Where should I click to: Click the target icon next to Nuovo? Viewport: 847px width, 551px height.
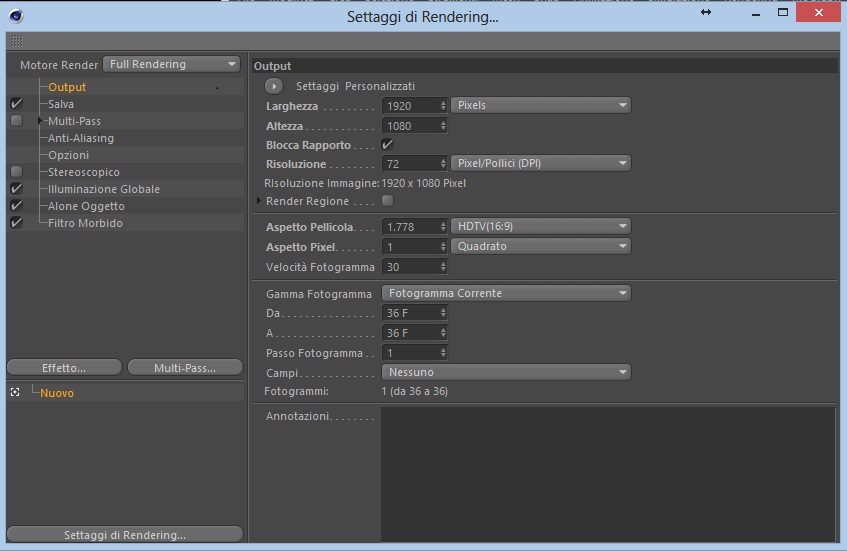(15, 392)
